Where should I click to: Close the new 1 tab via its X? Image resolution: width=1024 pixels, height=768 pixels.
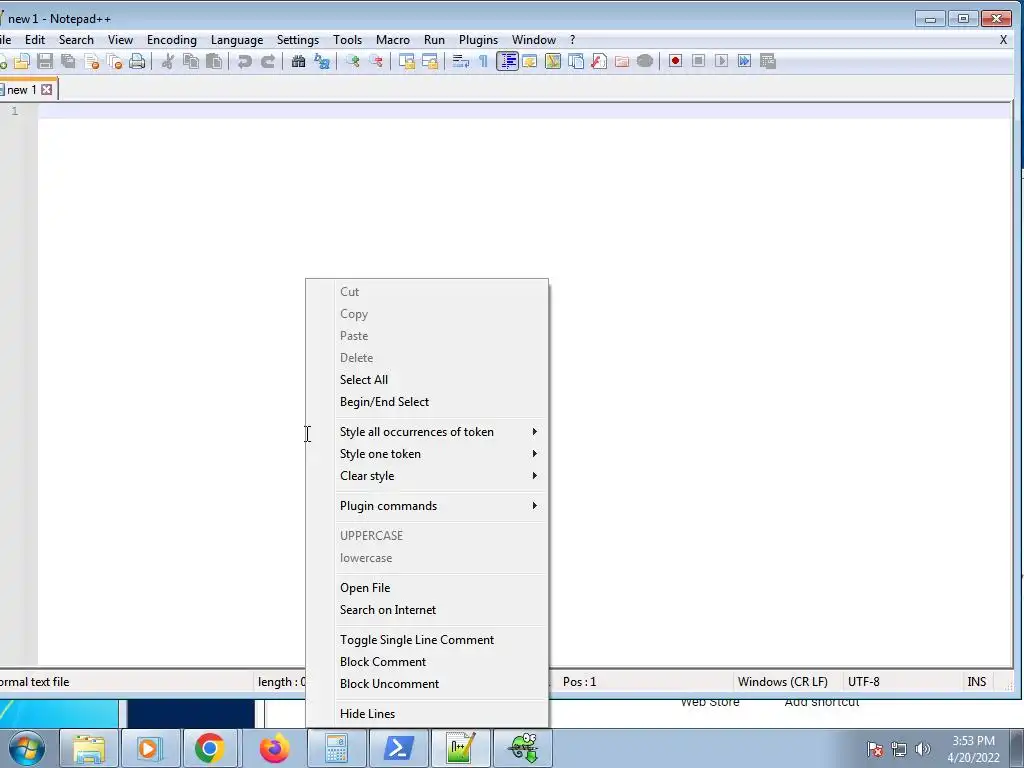pyautogui.click(x=46, y=90)
